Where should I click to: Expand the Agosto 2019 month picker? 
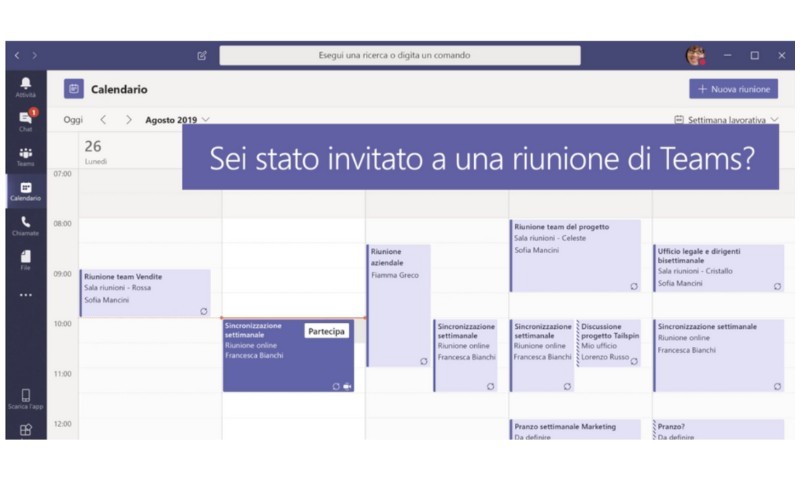pyautogui.click(x=177, y=120)
